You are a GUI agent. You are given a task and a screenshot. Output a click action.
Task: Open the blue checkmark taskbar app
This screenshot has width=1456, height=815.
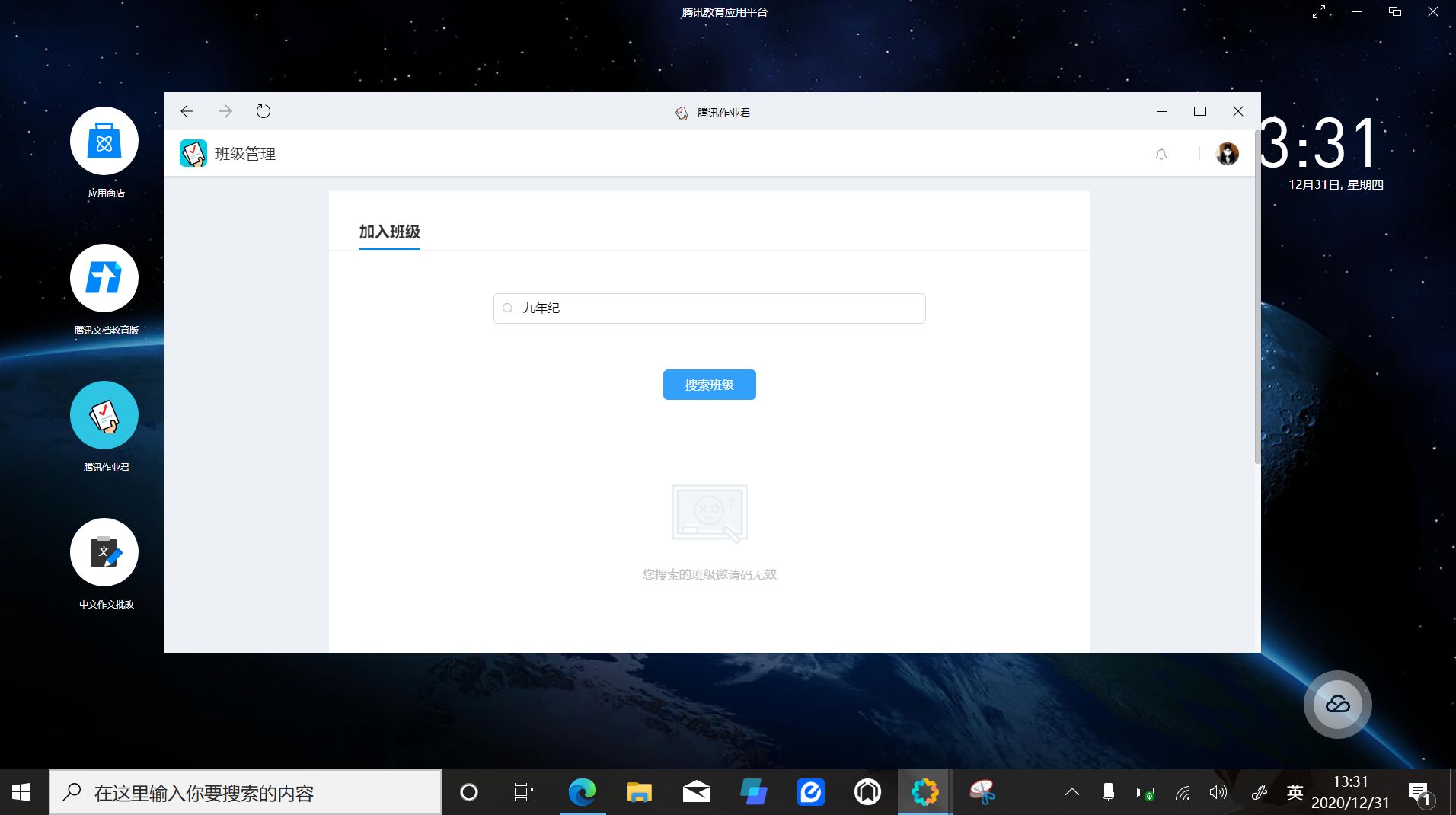tap(811, 792)
